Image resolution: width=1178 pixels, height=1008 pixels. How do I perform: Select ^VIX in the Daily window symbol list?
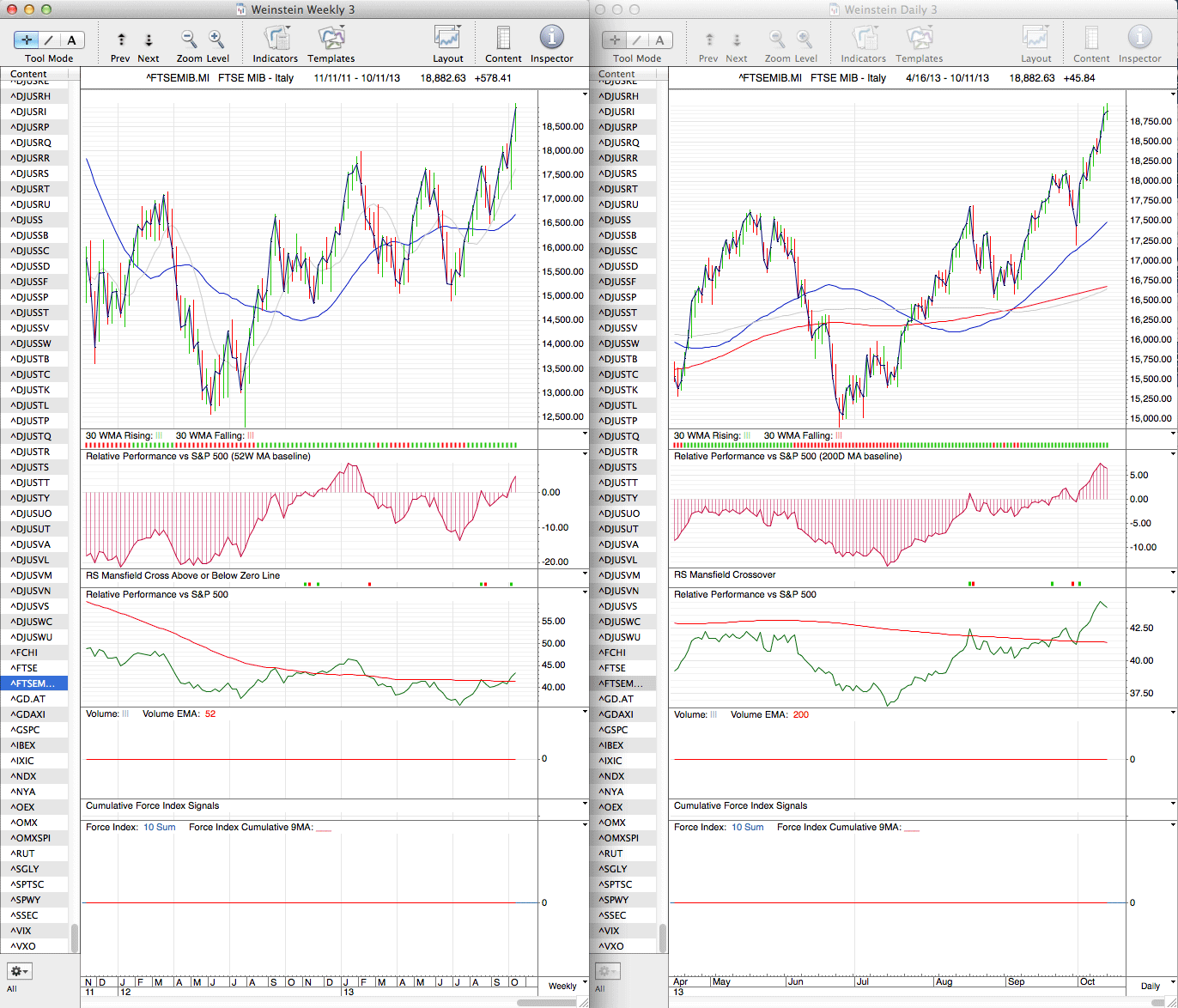coord(610,931)
